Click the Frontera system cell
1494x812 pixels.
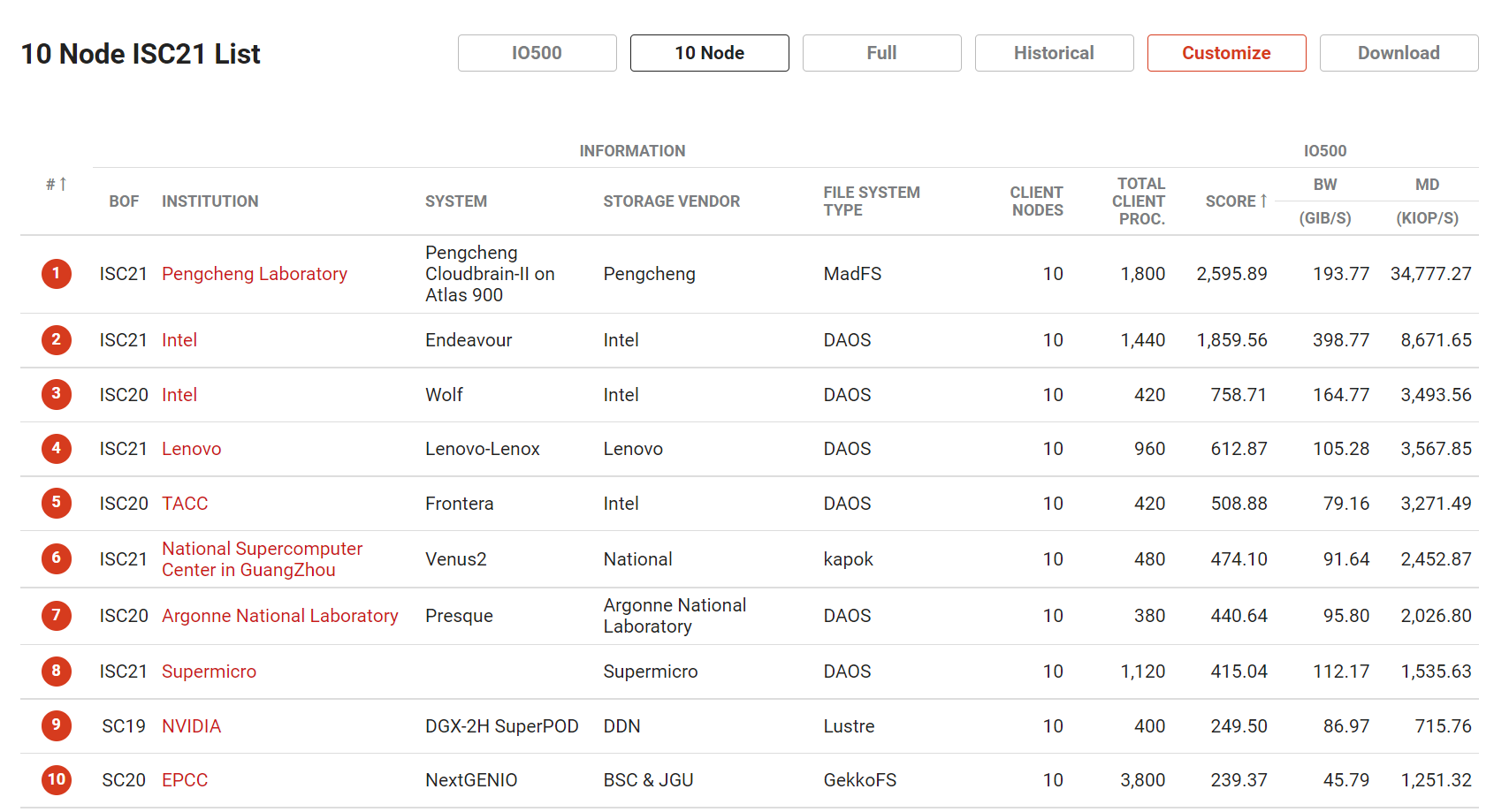click(460, 504)
